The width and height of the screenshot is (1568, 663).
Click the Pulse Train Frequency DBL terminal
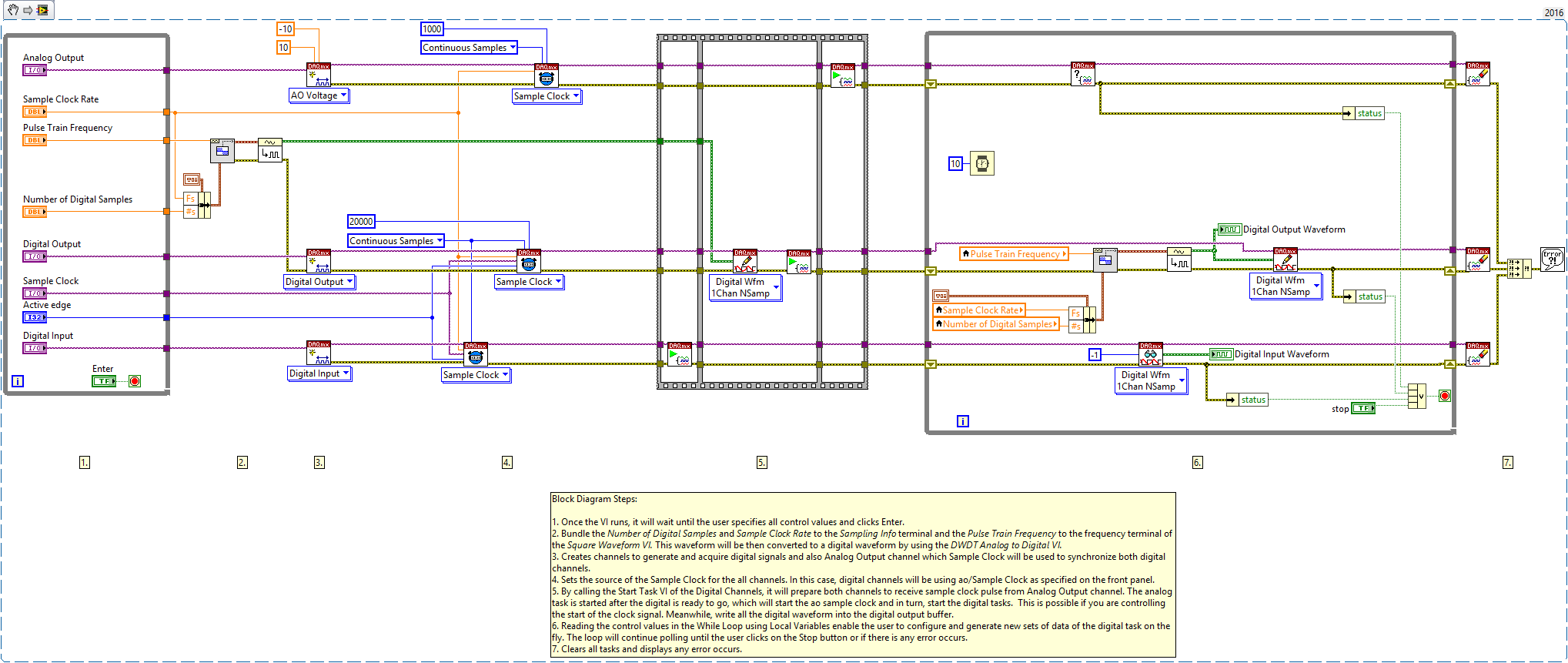tap(35, 140)
